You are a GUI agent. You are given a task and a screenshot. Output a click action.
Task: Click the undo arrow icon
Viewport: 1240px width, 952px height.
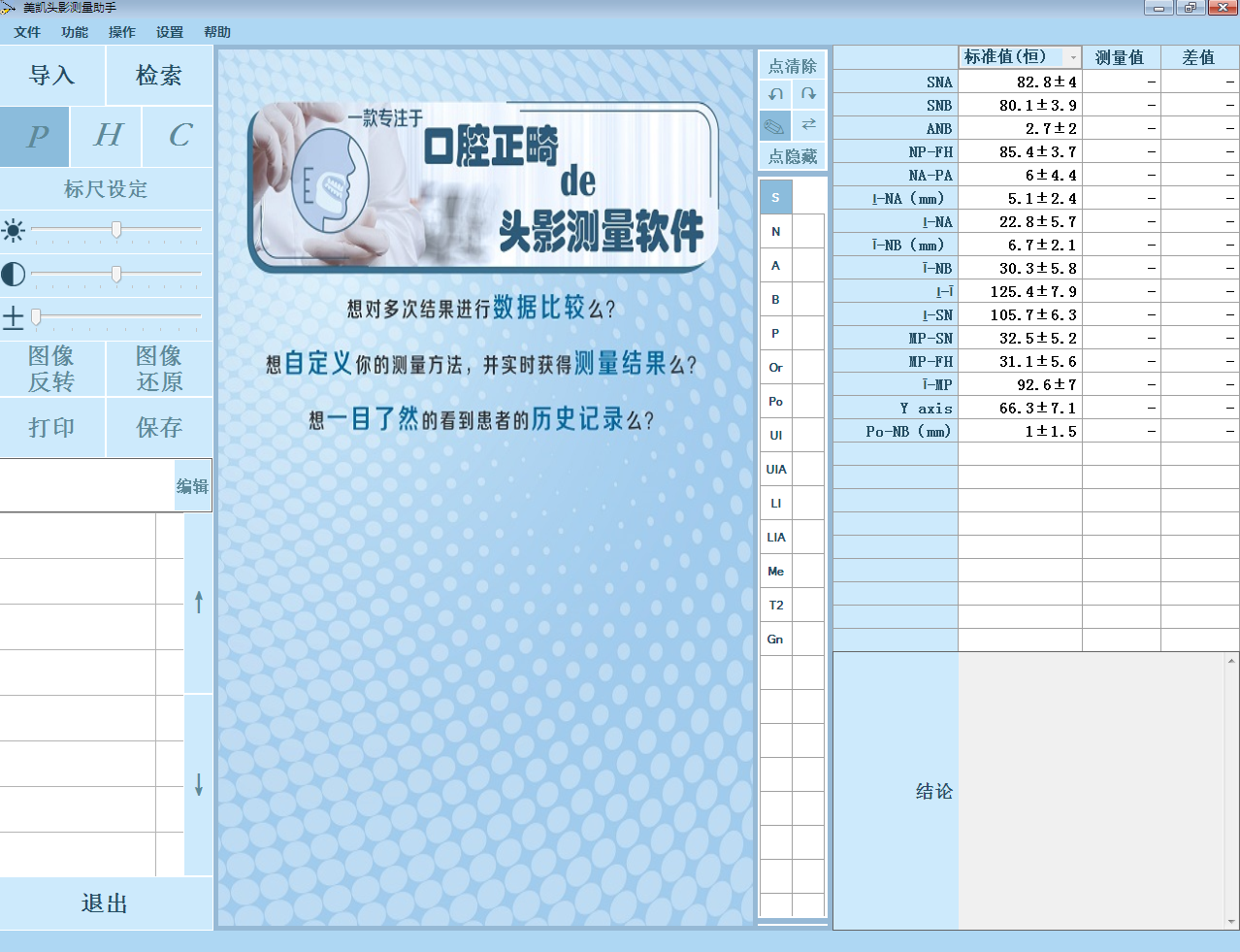point(775,94)
